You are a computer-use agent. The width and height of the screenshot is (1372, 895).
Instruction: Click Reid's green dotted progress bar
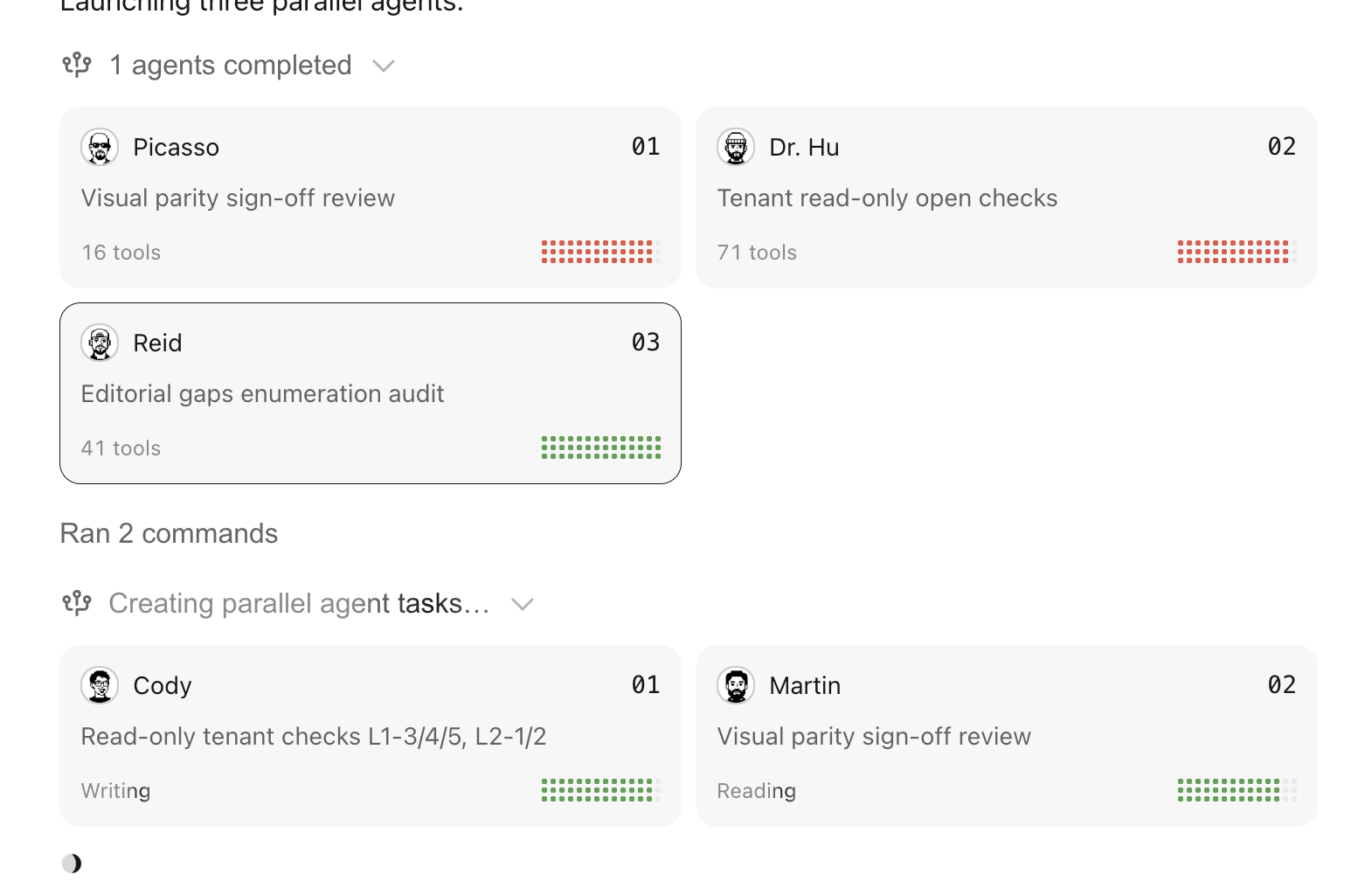coord(601,447)
